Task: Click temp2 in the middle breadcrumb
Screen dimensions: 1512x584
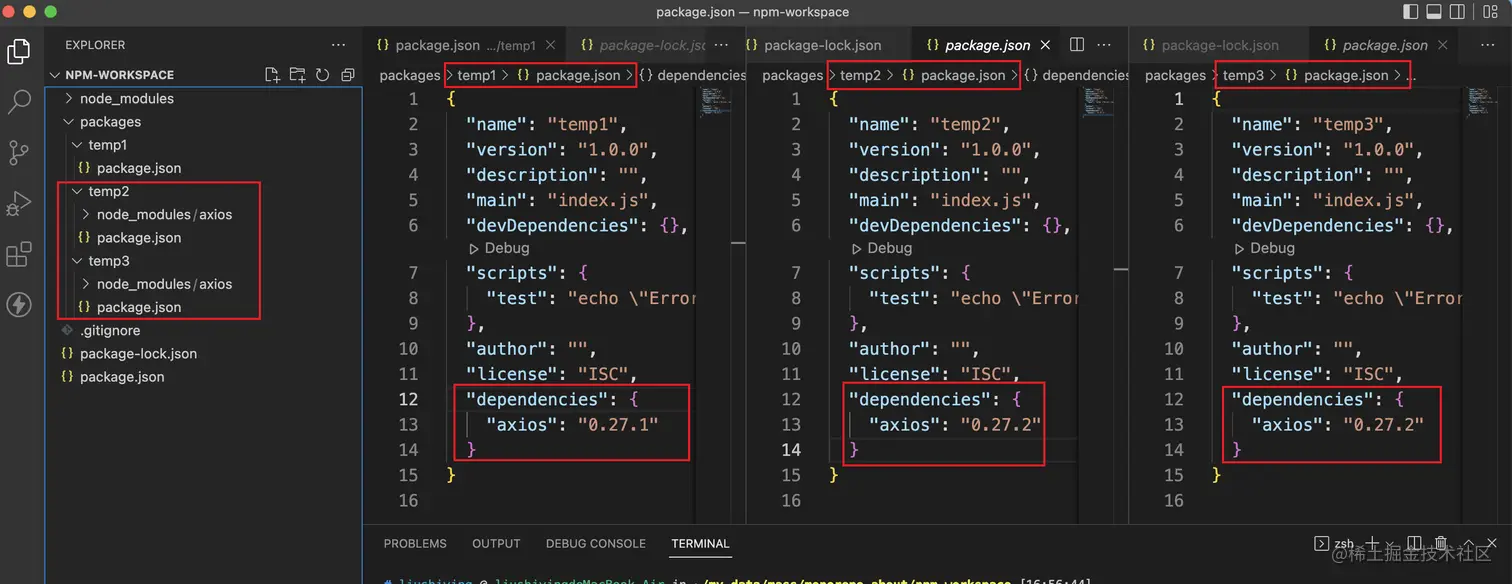Action: pos(860,75)
